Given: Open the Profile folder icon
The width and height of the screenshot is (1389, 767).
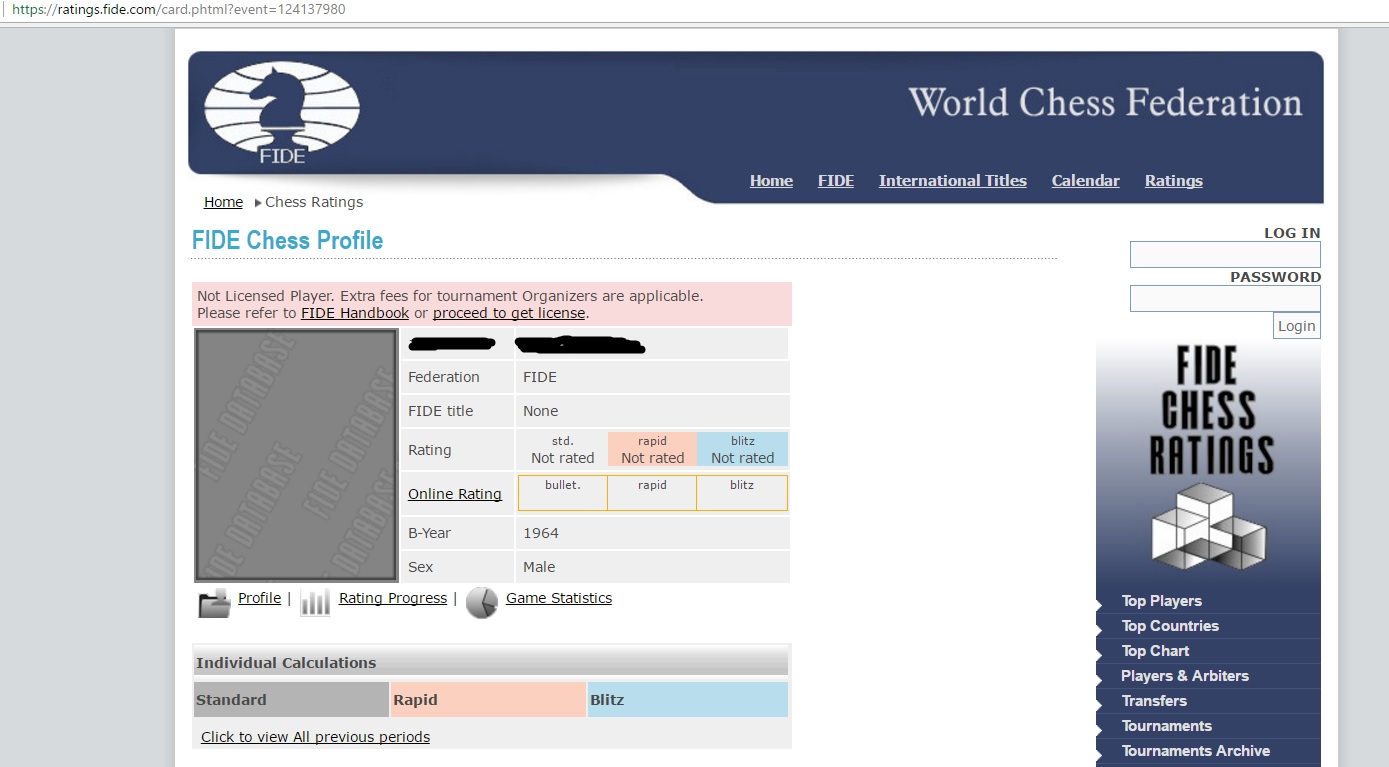Looking at the screenshot, I should tap(214, 603).
